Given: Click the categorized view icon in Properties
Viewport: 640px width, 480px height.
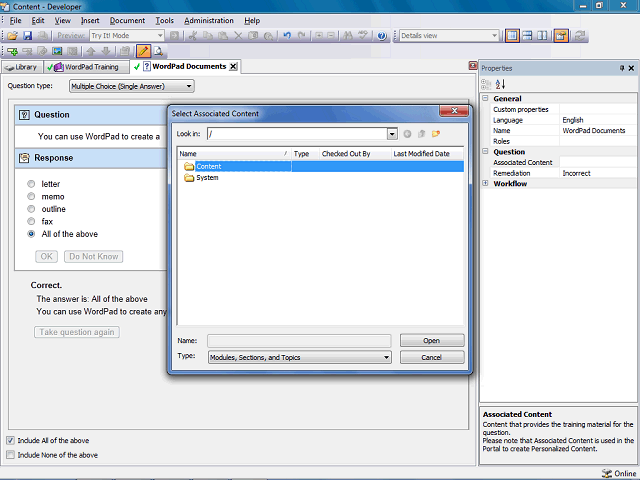Looking at the screenshot, I should coord(486,84).
